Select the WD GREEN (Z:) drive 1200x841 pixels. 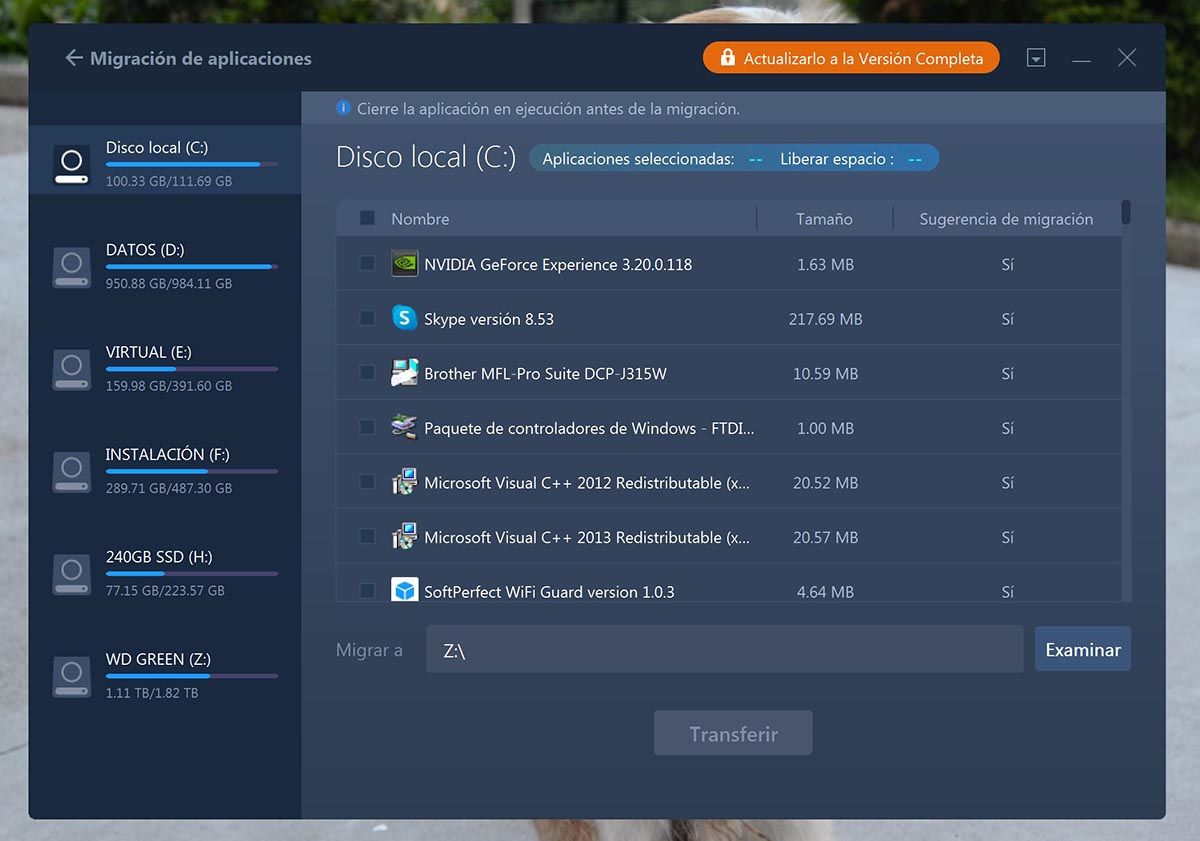tap(165, 676)
